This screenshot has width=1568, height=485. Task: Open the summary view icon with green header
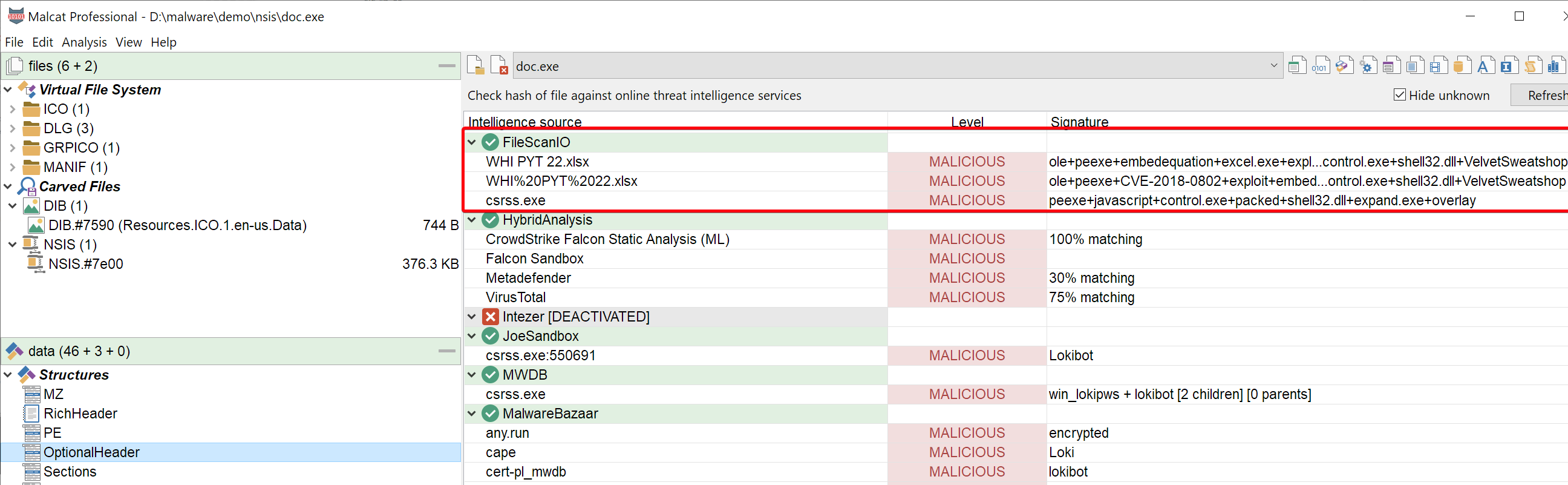(1297, 66)
